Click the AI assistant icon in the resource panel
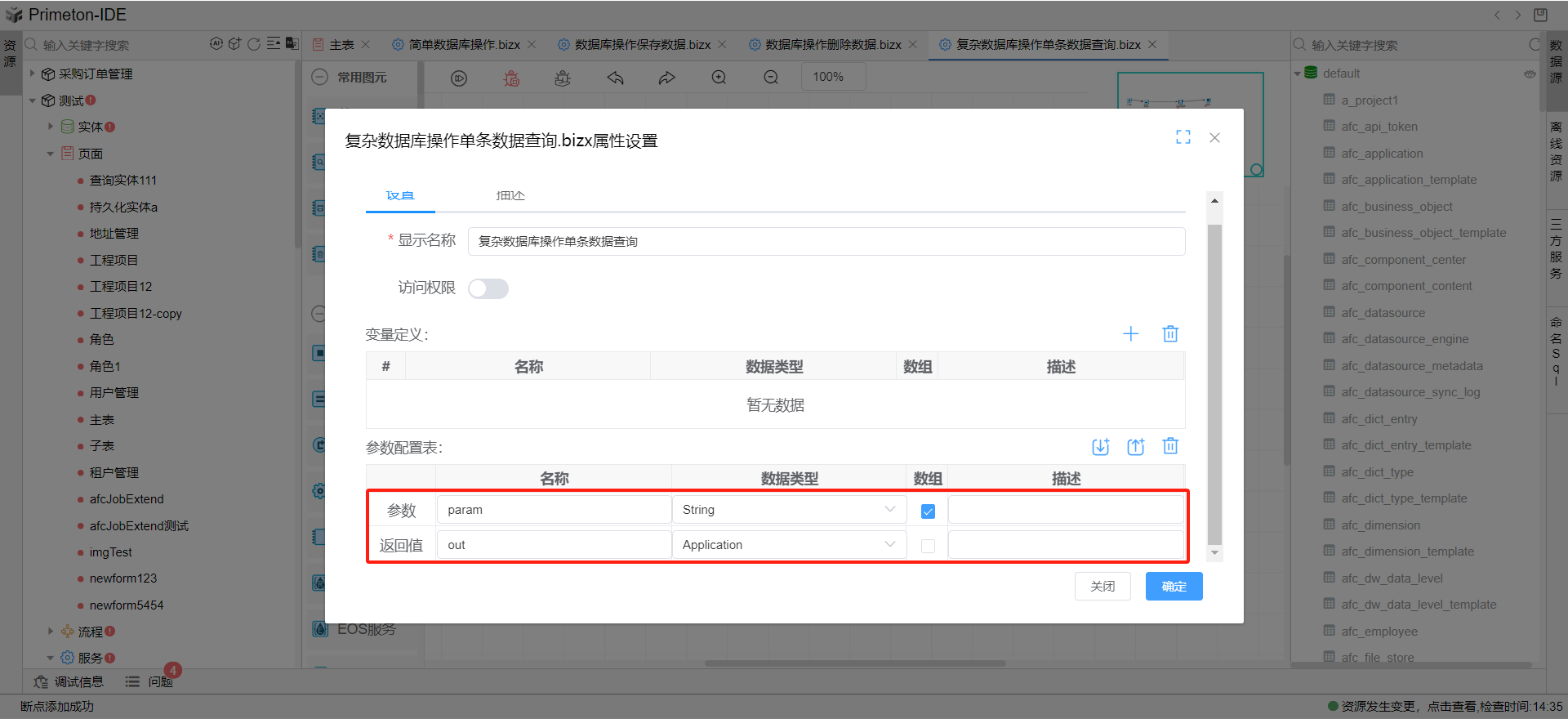Screen dimensions: 1568x719 click(216, 44)
